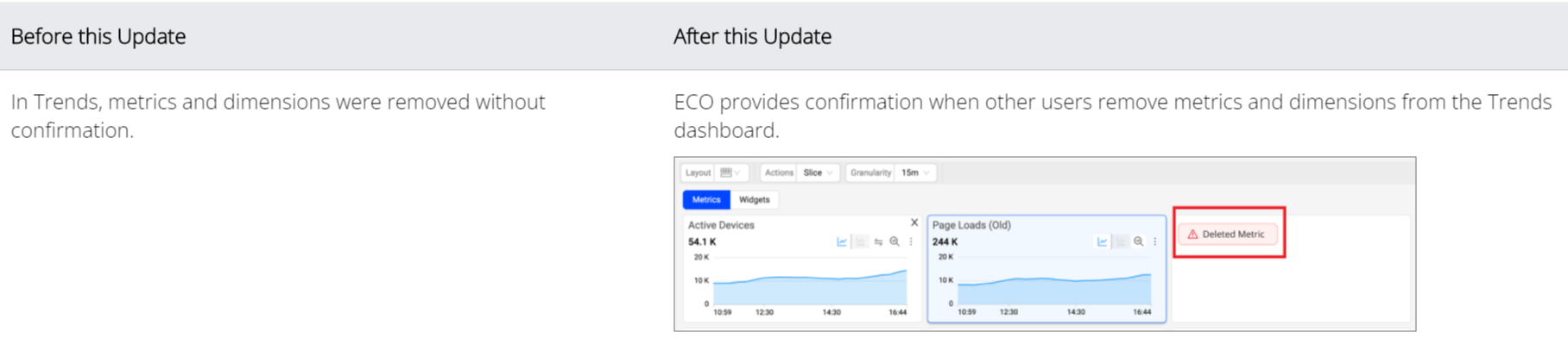Expand the Actions Slice dropdown
The height and width of the screenshot is (345, 1568).
(817, 172)
